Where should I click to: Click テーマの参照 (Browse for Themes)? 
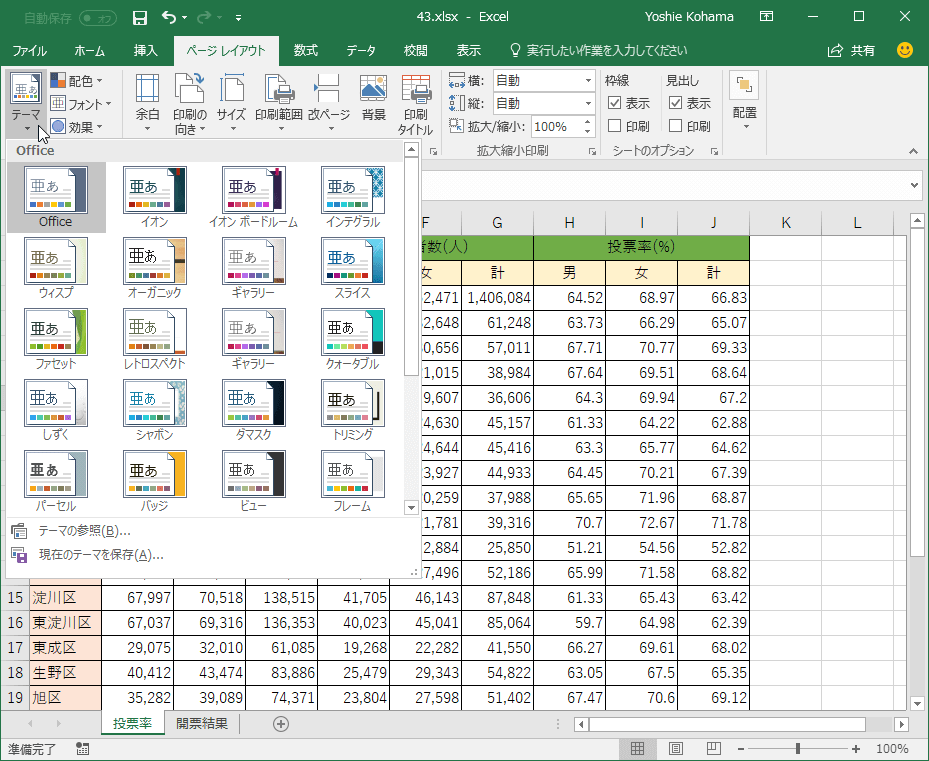coord(84,531)
